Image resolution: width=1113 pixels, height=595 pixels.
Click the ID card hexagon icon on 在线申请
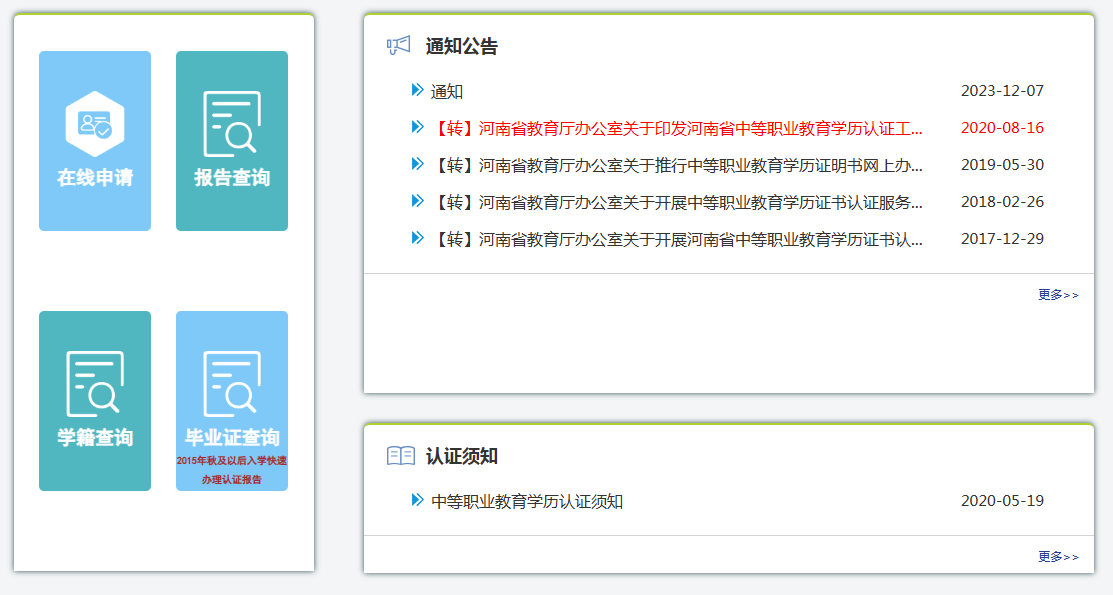click(95, 124)
